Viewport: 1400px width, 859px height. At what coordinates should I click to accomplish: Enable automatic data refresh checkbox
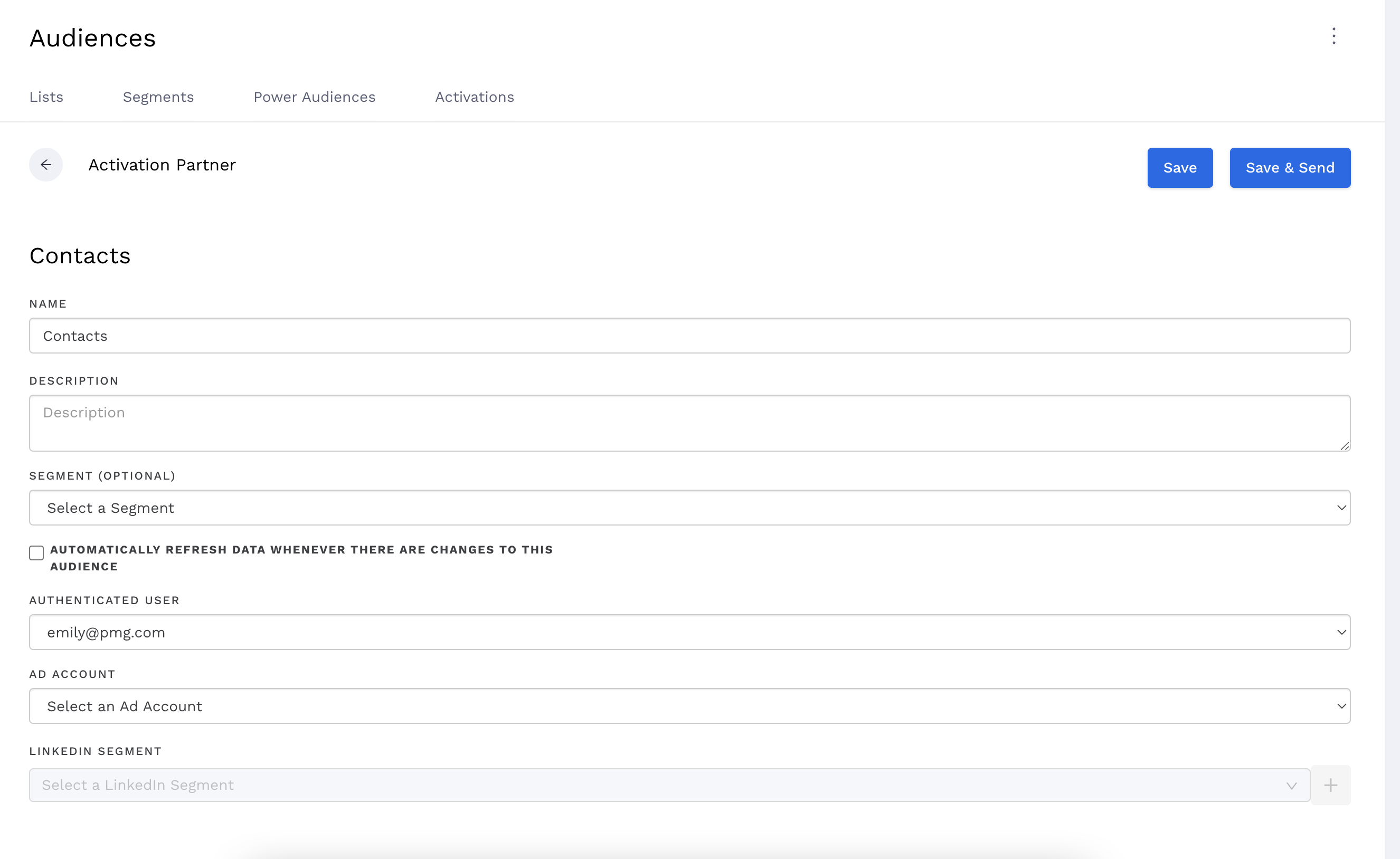pyautogui.click(x=36, y=553)
